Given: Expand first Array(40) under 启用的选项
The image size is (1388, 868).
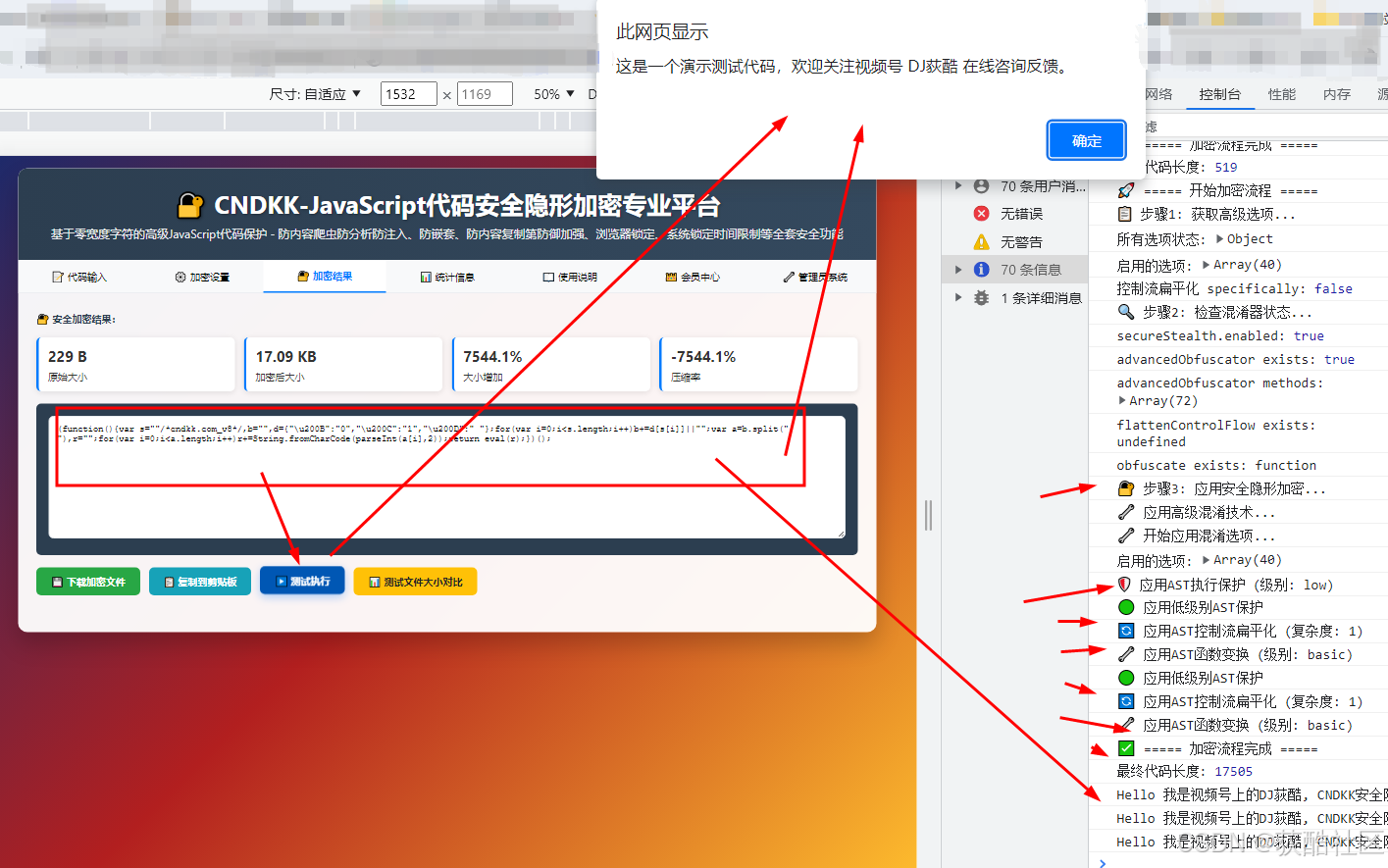Looking at the screenshot, I should pyautogui.click(x=1206, y=264).
